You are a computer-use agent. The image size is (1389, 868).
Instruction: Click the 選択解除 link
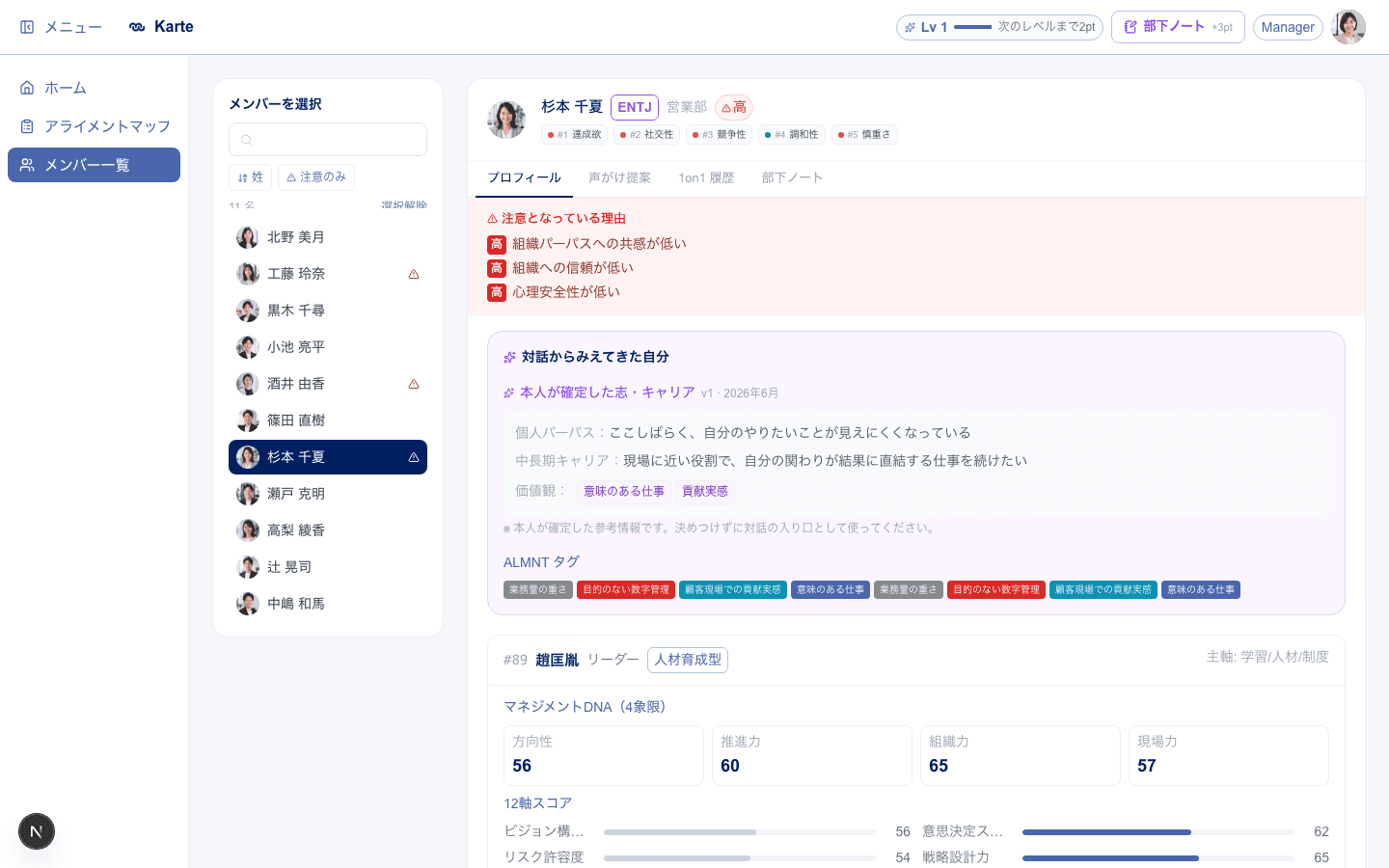403,205
